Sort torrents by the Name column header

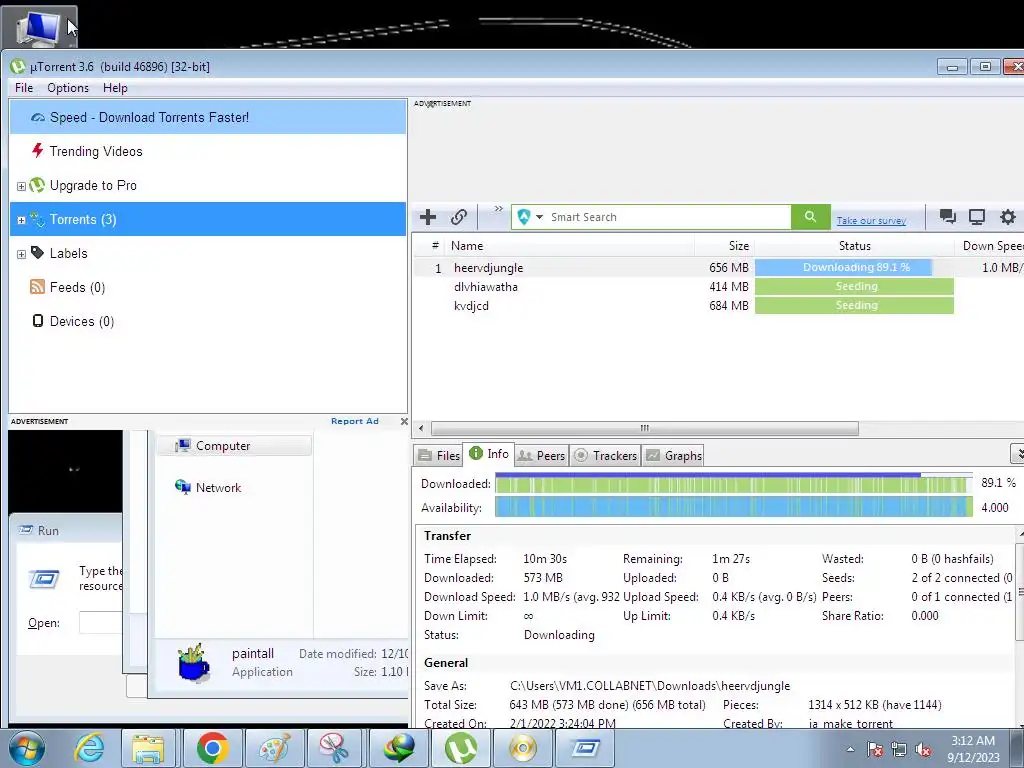(569, 246)
